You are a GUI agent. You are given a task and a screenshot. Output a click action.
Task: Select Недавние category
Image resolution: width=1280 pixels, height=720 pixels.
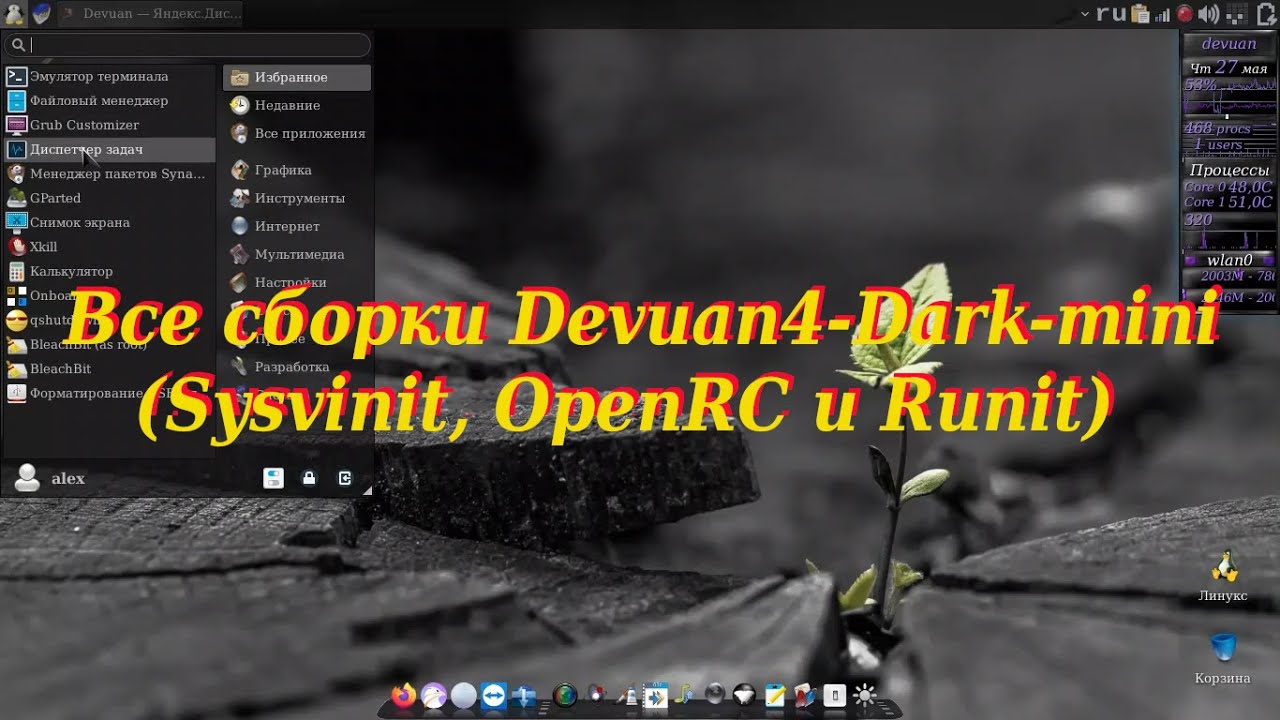pyautogui.click(x=297, y=105)
